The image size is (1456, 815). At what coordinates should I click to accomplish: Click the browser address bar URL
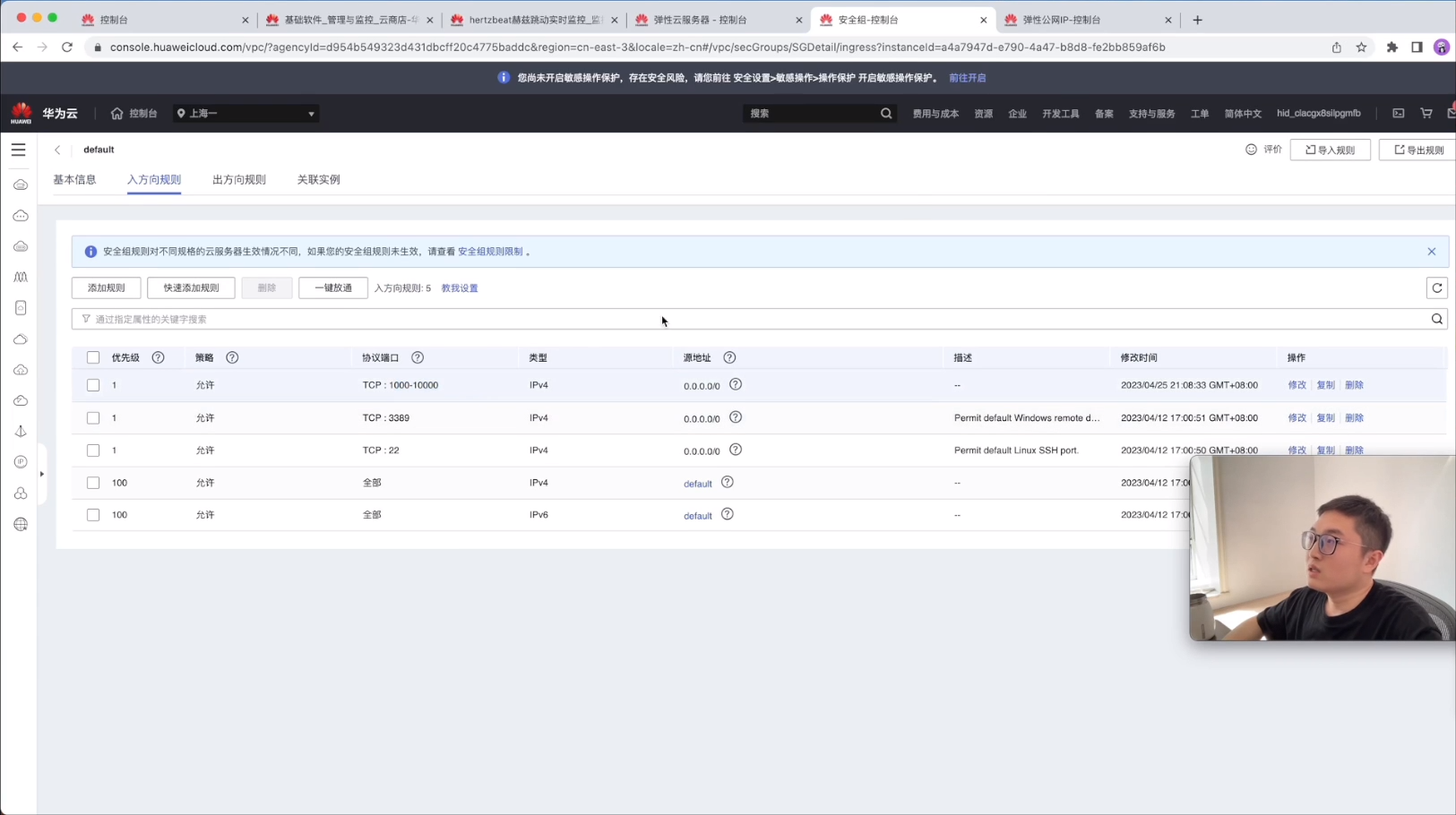tap(637, 47)
